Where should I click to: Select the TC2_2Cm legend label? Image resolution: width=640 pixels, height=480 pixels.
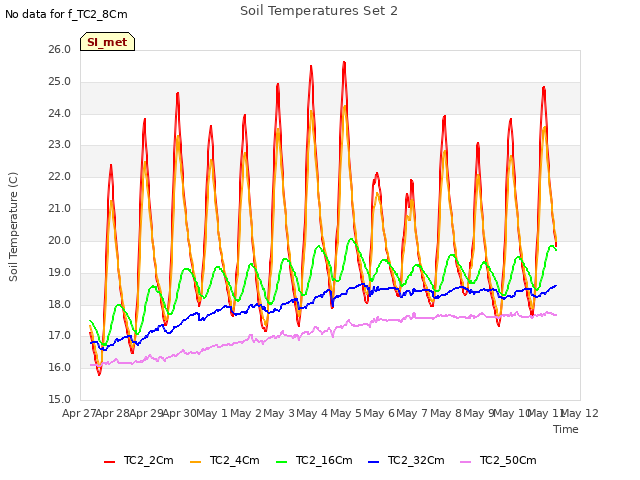pos(149,460)
